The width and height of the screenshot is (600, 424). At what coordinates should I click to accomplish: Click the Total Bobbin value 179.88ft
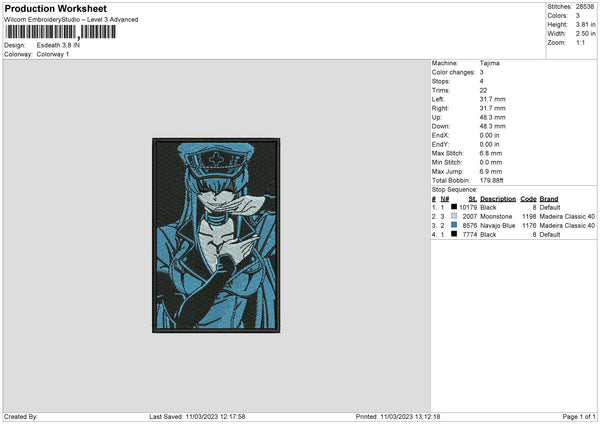(491, 181)
